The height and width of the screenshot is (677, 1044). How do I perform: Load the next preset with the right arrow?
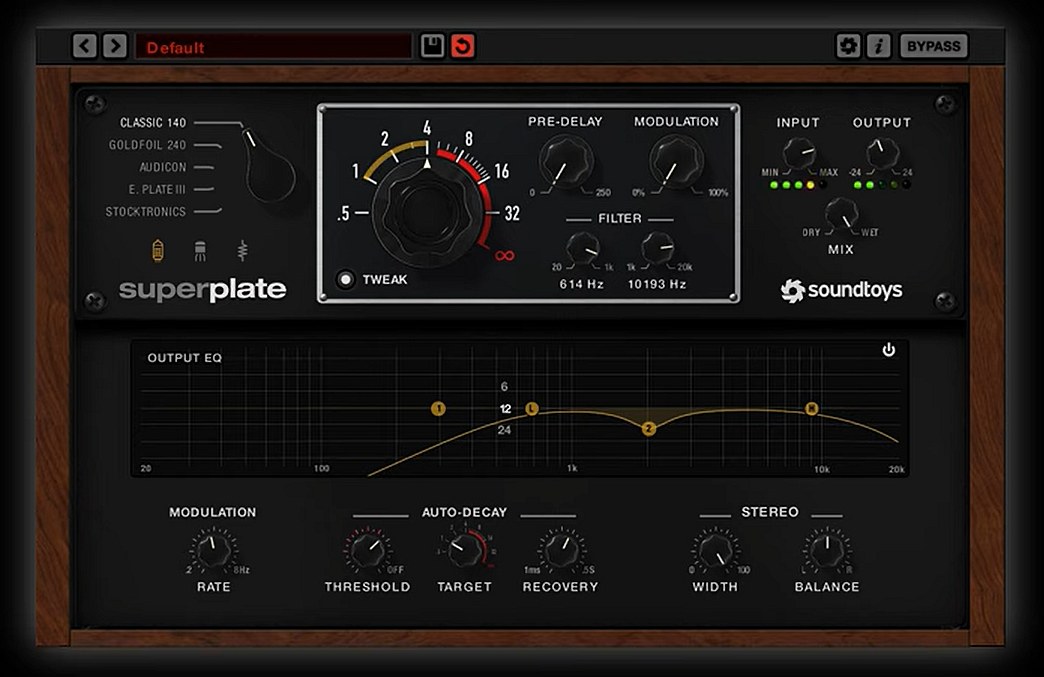[115, 46]
